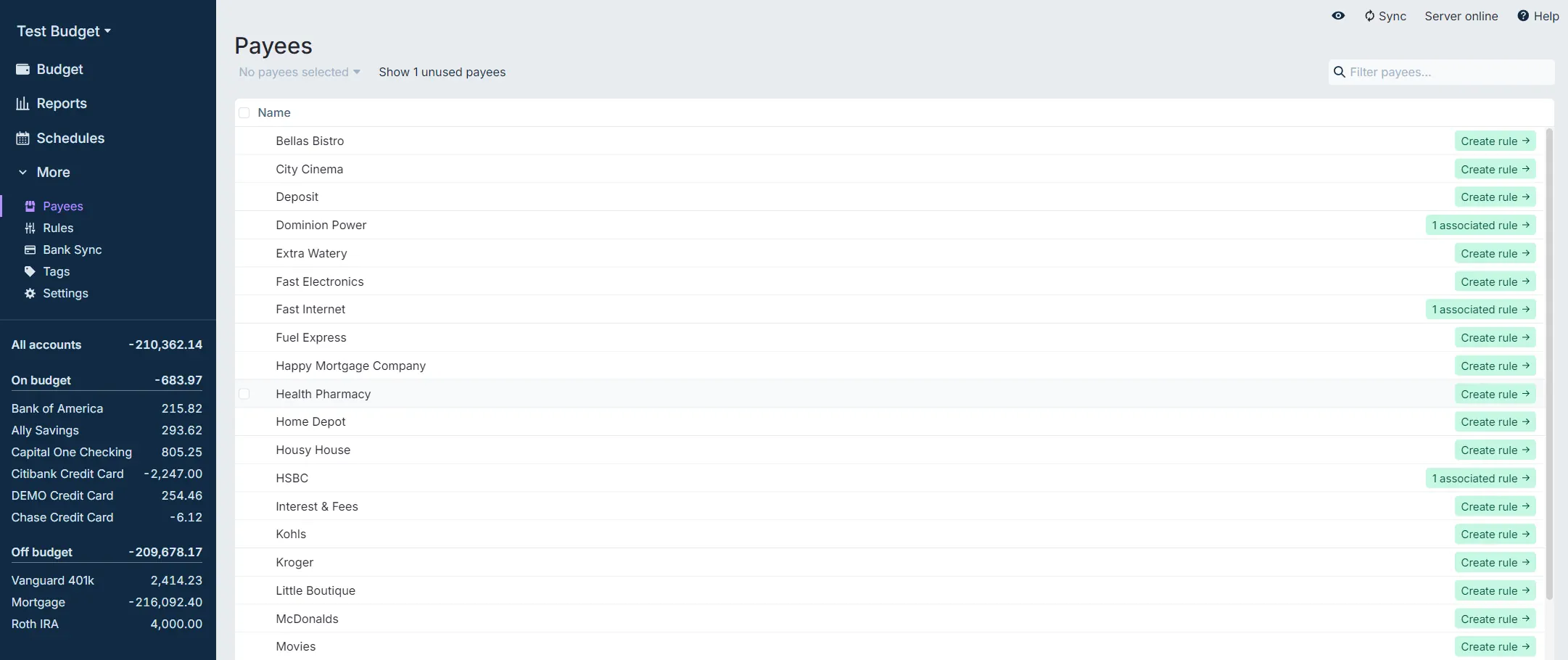Open Schedules from the sidebar
1568x660 pixels.
coord(22,138)
